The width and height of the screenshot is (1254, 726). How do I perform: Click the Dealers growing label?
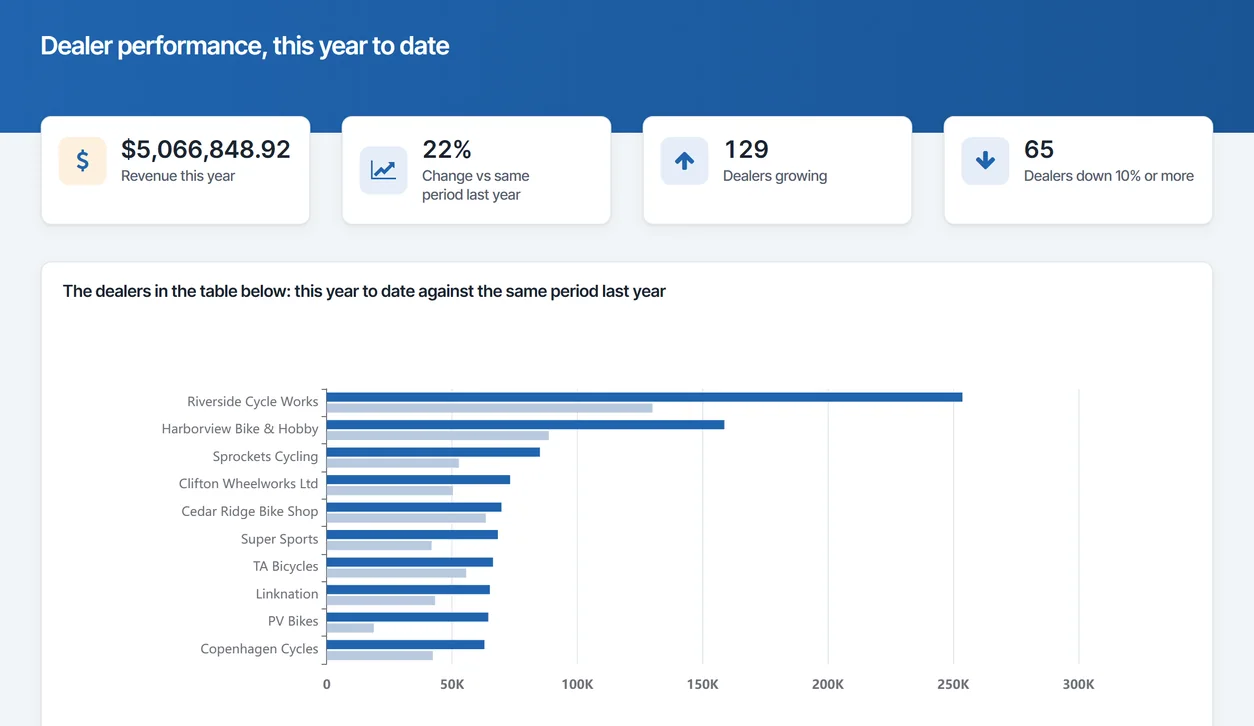(x=775, y=176)
